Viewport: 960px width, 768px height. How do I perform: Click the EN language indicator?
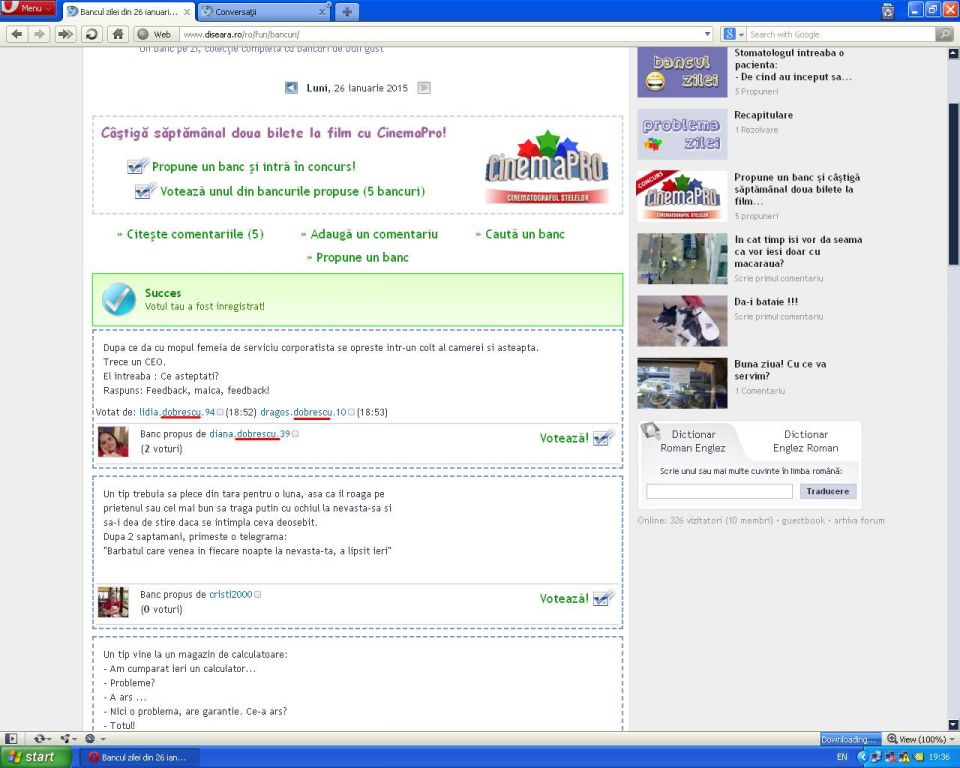(x=842, y=757)
